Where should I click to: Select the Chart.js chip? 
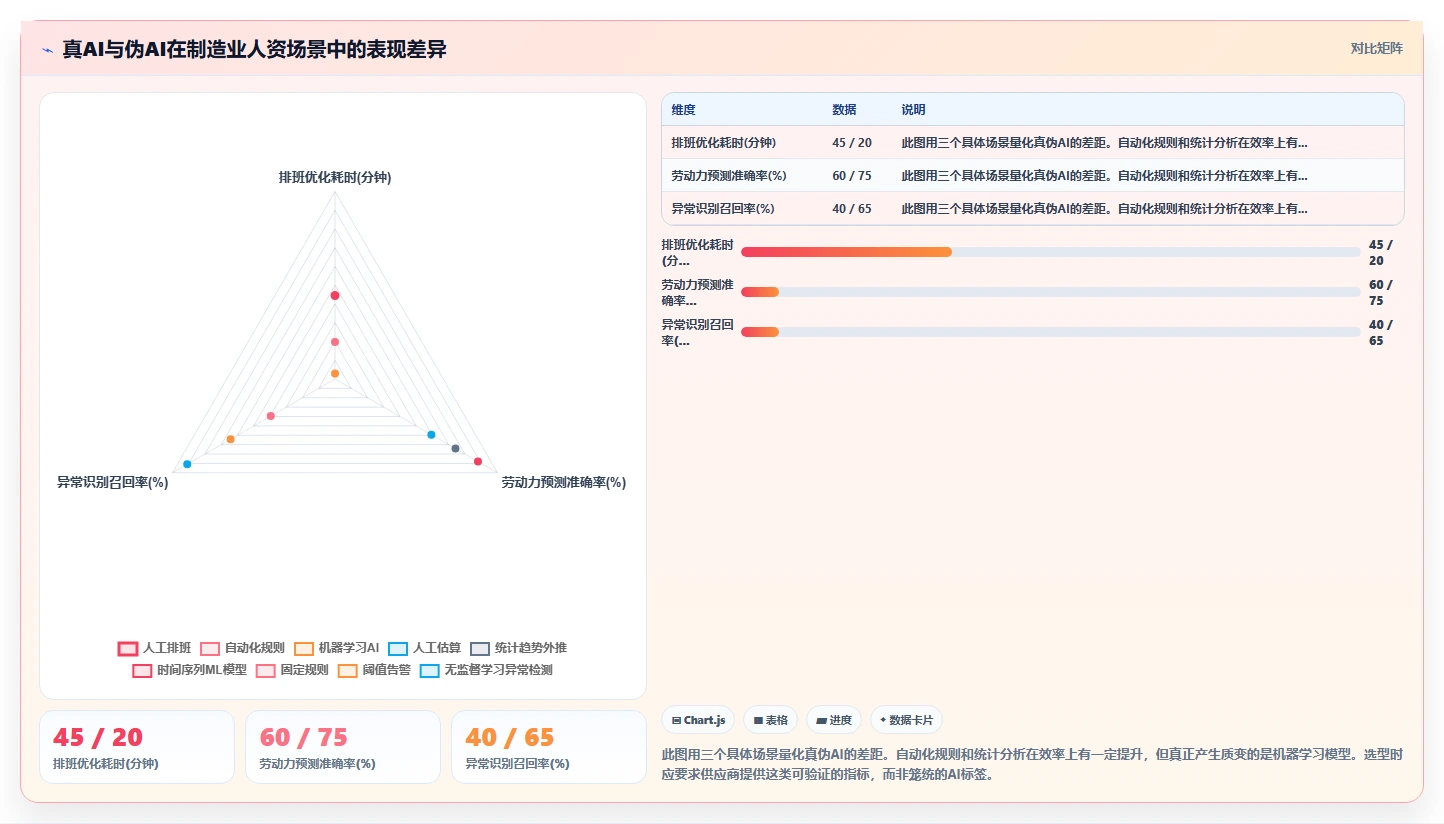(698, 720)
